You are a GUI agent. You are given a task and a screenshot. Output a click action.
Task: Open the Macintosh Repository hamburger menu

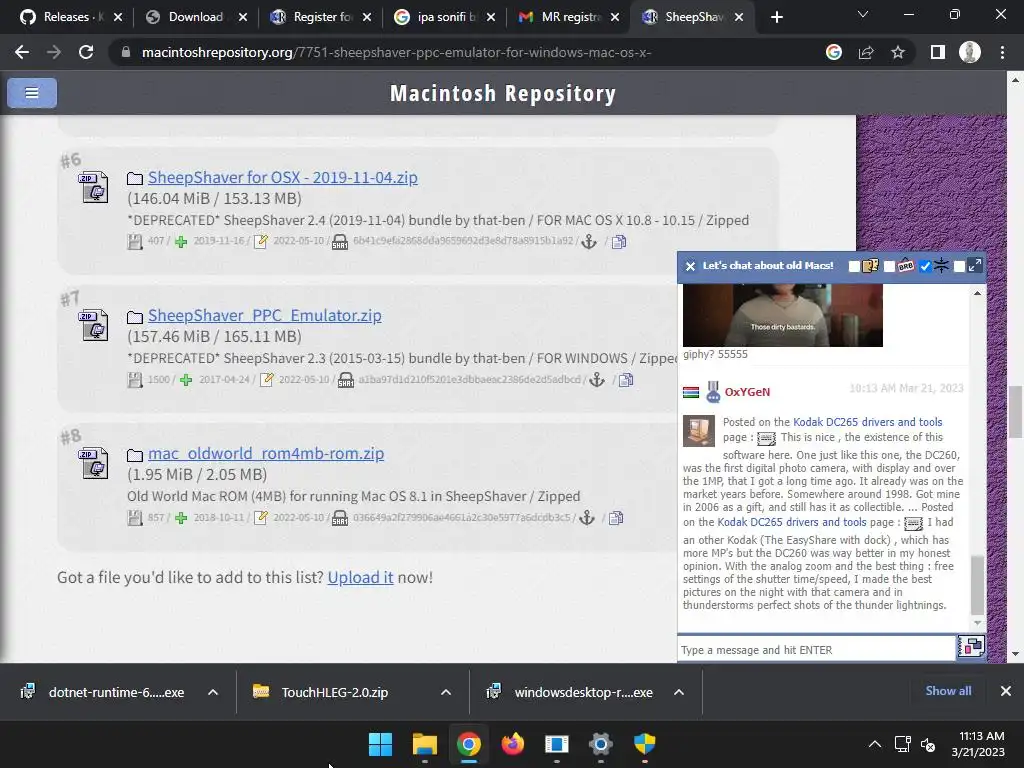[x=31, y=93]
